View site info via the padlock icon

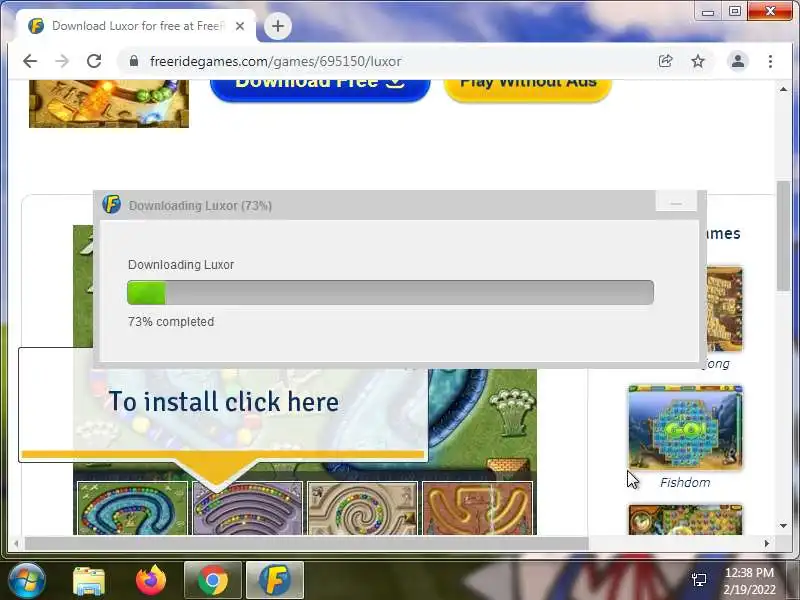[134, 61]
